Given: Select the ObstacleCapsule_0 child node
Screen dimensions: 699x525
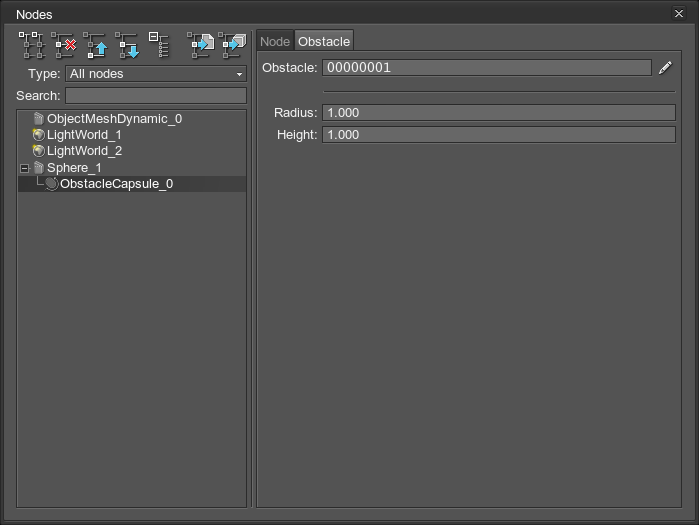Looking at the screenshot, I should [x=116, y=184].
